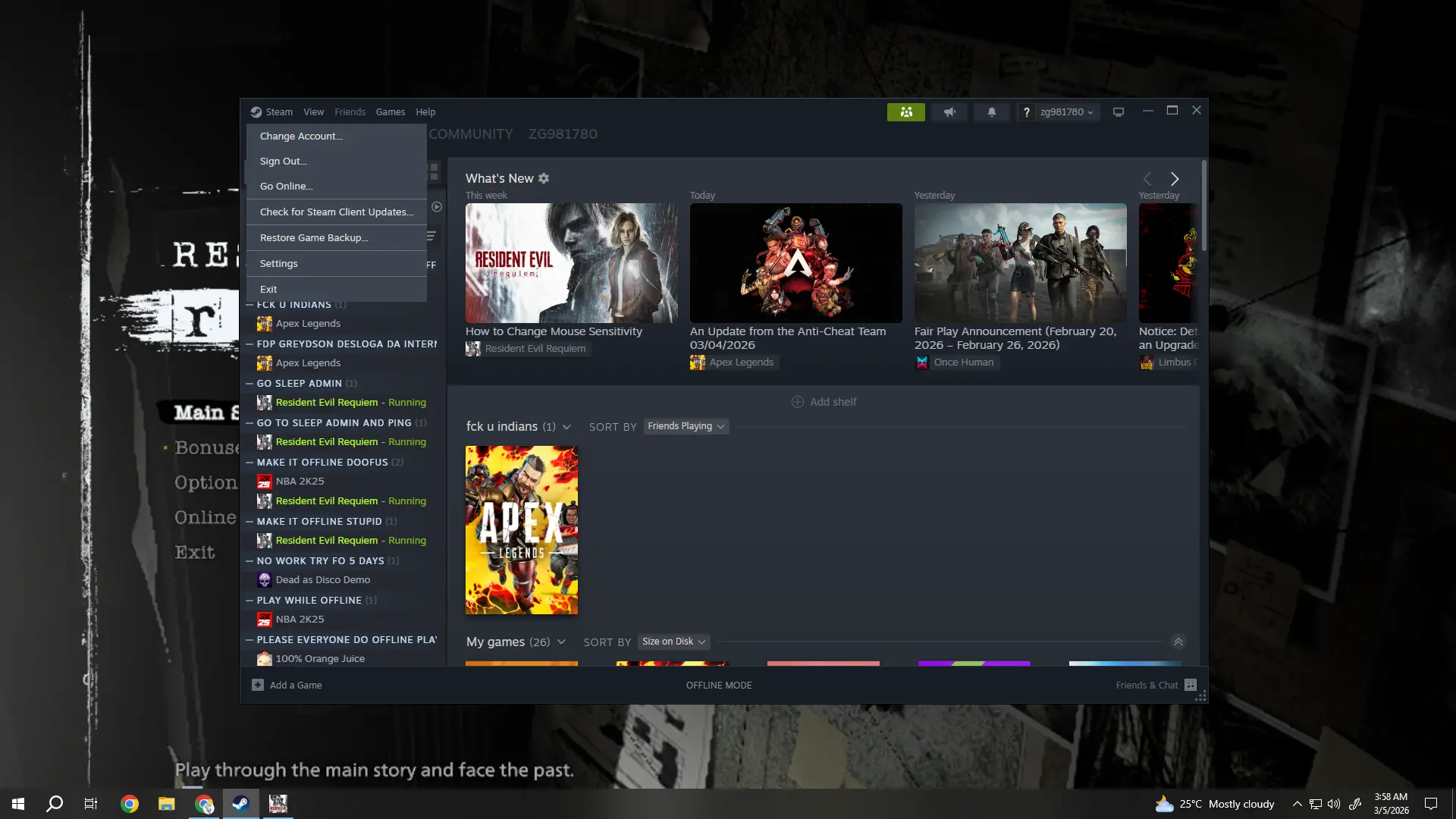
Task: Open the ZG981780 profile tab
Action: tap(563, 134)
